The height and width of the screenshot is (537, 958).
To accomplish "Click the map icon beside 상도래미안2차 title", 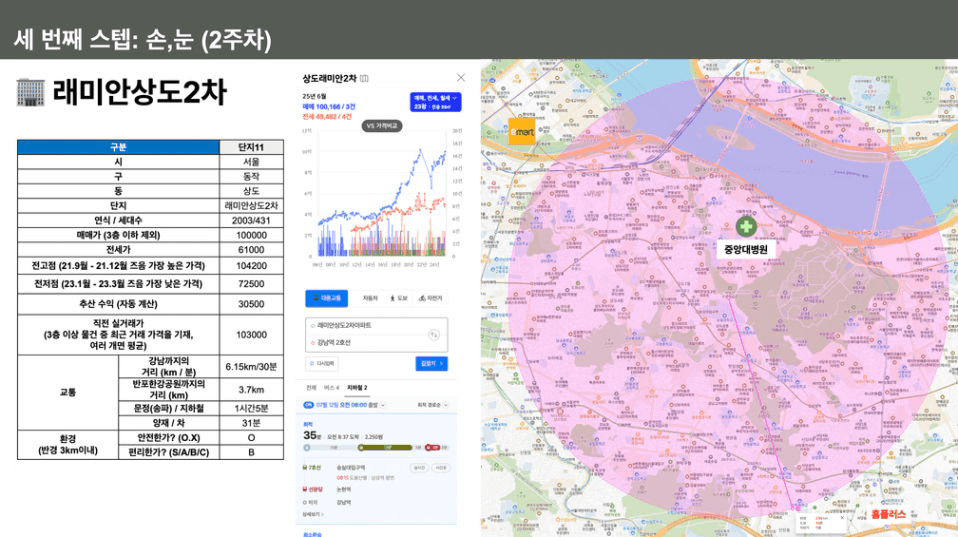I will point(364,78).
